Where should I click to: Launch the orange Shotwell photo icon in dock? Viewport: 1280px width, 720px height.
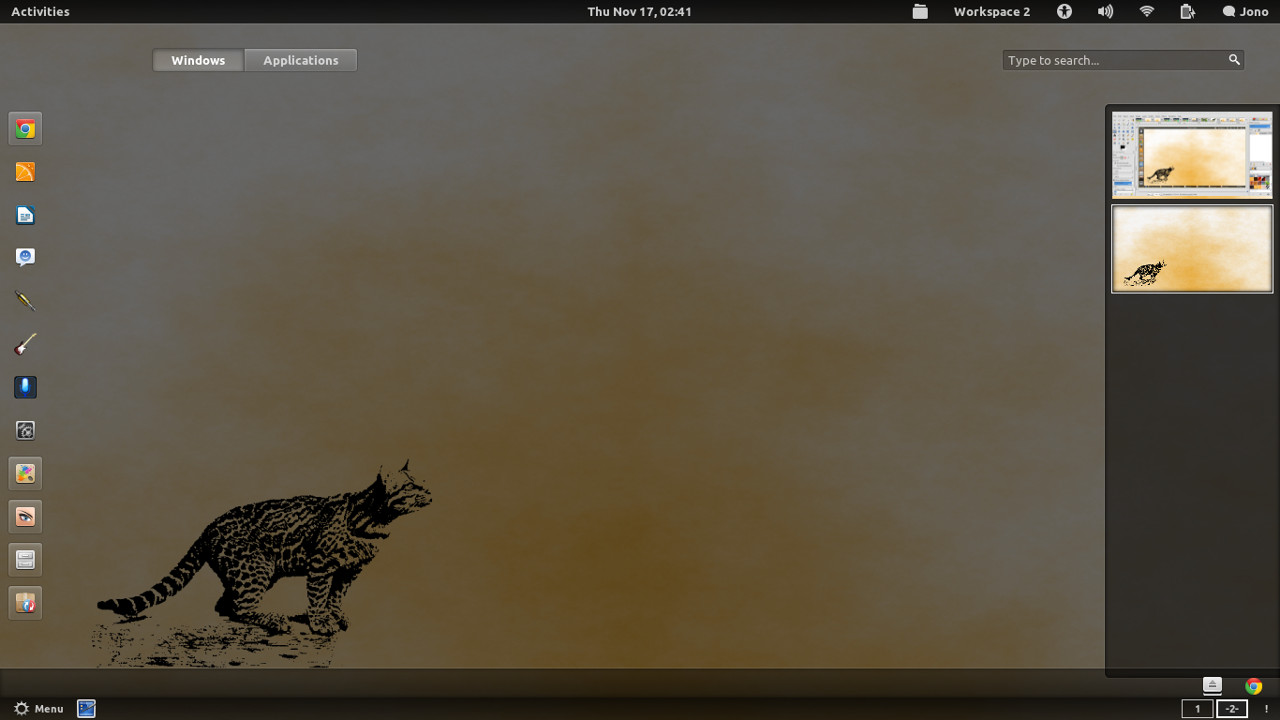(x=25, y=171)
